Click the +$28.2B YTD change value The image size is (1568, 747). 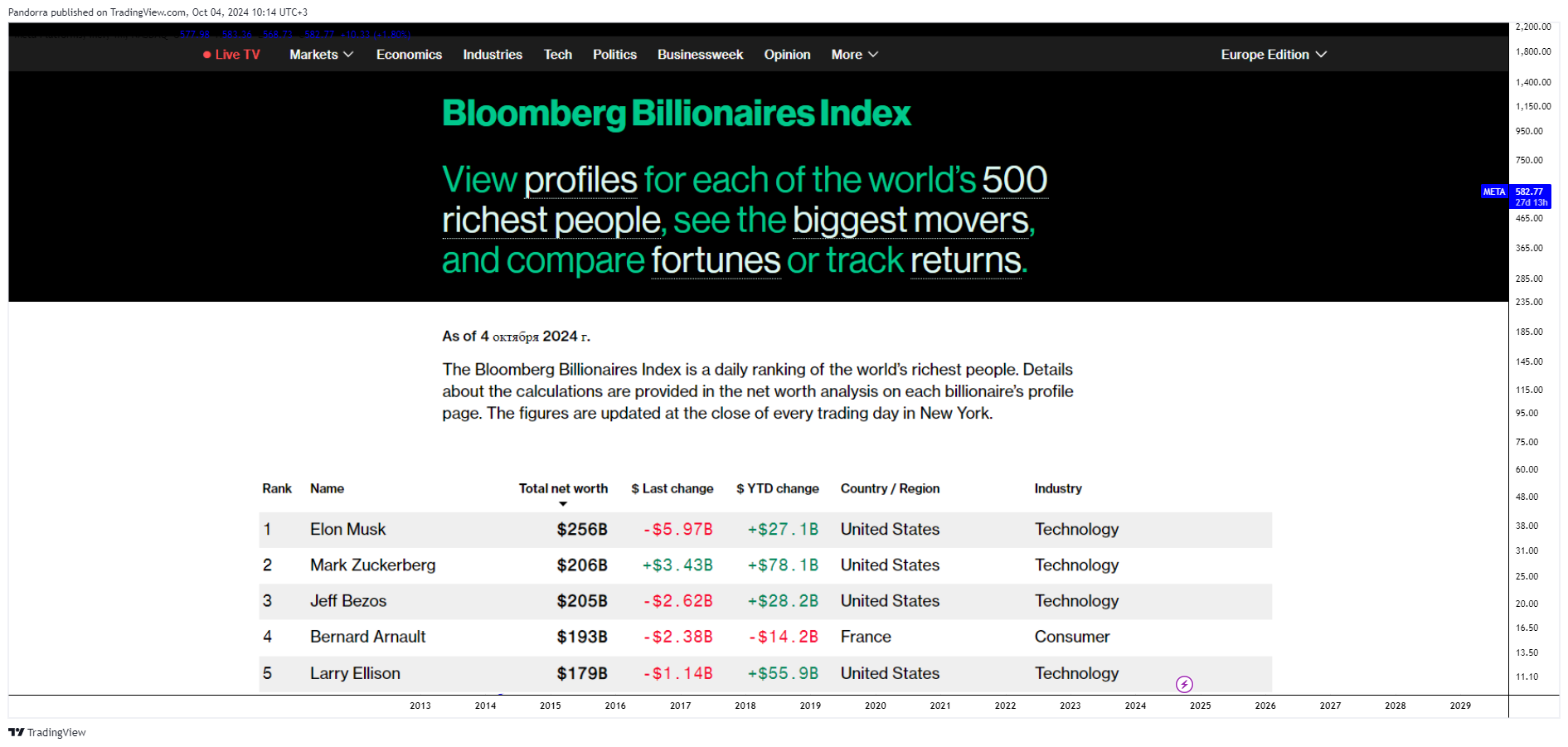point(783,601)
